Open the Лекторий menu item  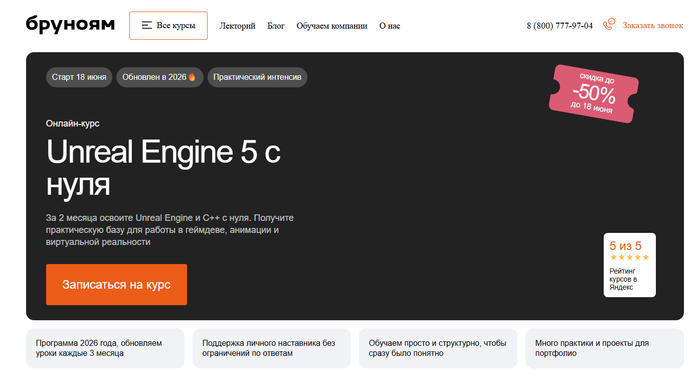click(238, 26)
